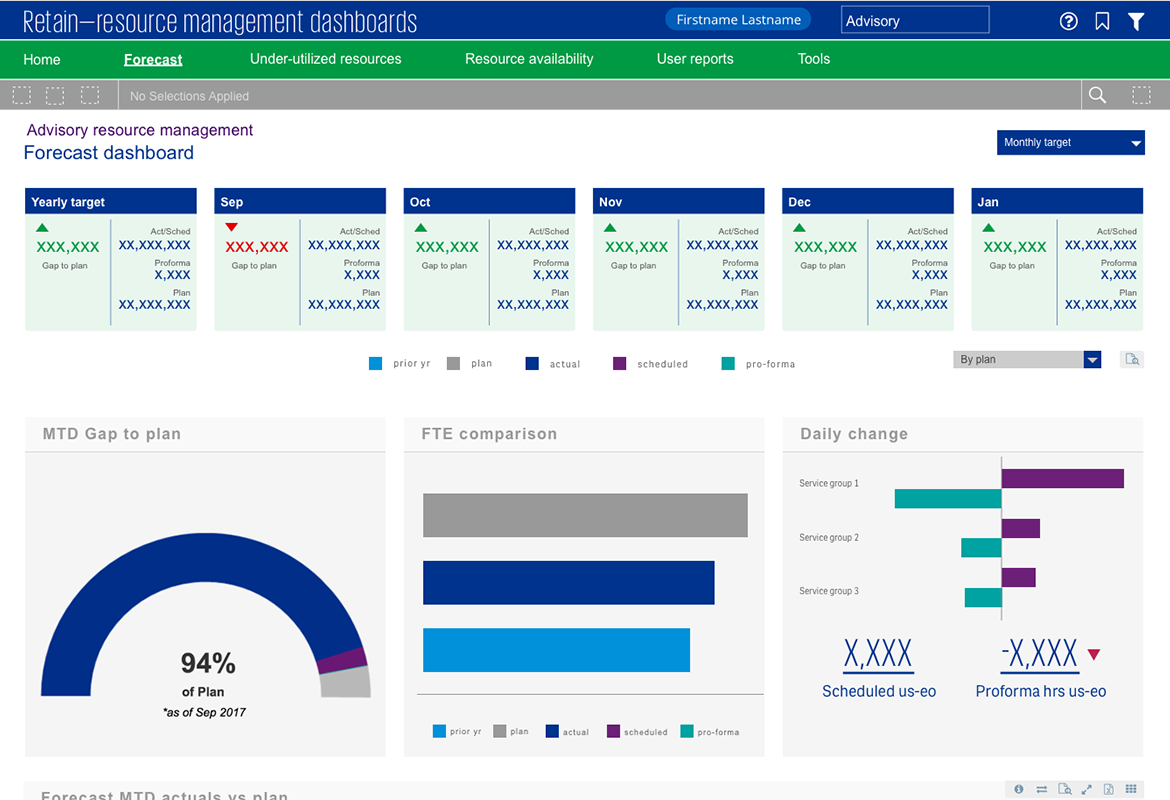Open User reports tab

(695, 59)
